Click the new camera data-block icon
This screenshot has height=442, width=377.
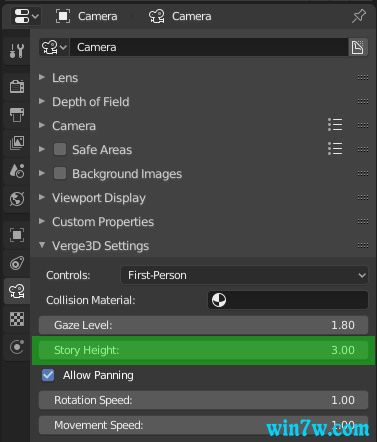pyautogui.click(x=358, y=47)
